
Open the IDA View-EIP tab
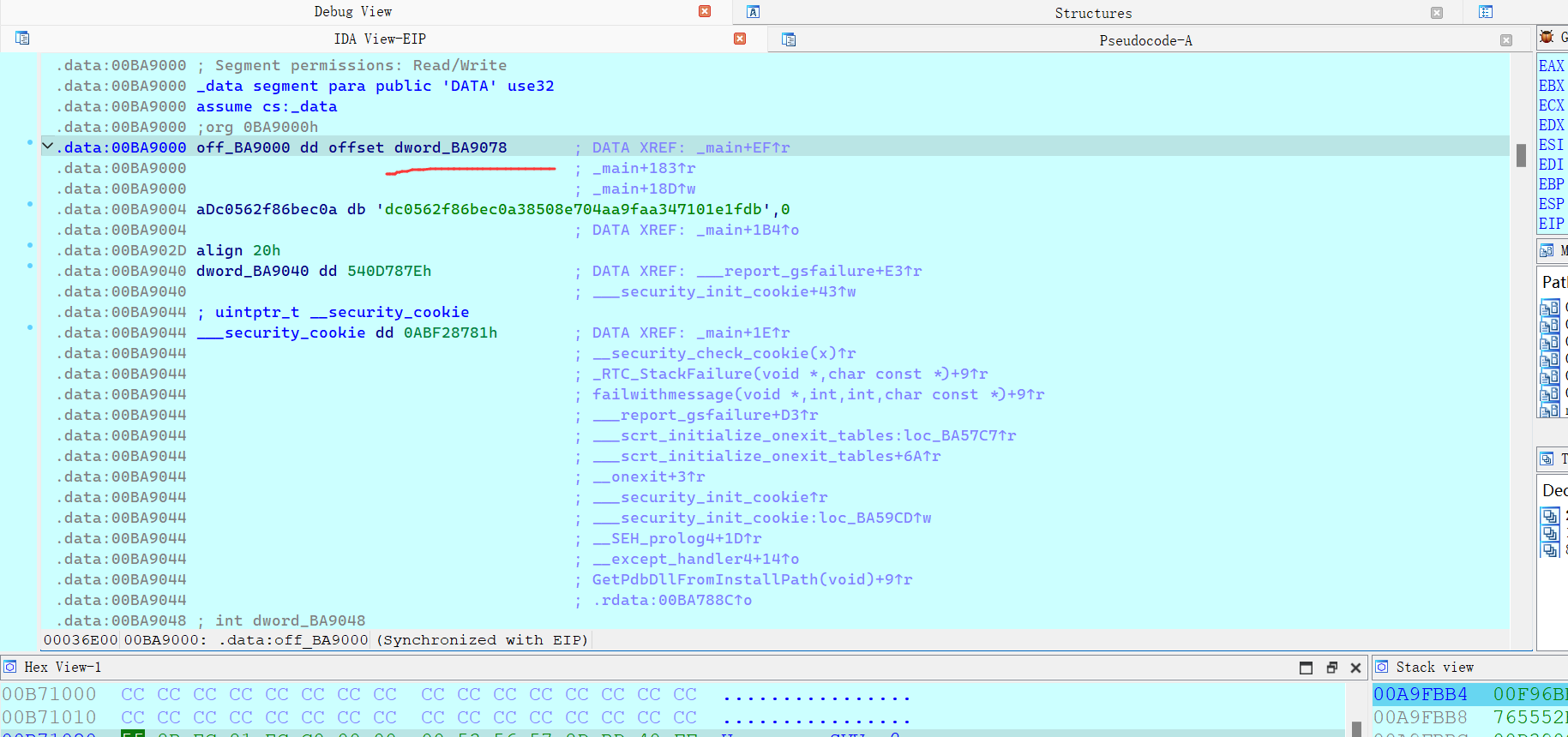point(380,39)
